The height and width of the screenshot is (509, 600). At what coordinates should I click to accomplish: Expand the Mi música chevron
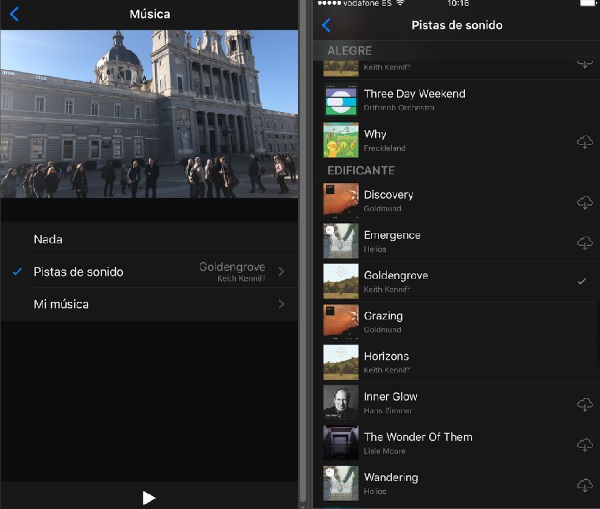281,304
